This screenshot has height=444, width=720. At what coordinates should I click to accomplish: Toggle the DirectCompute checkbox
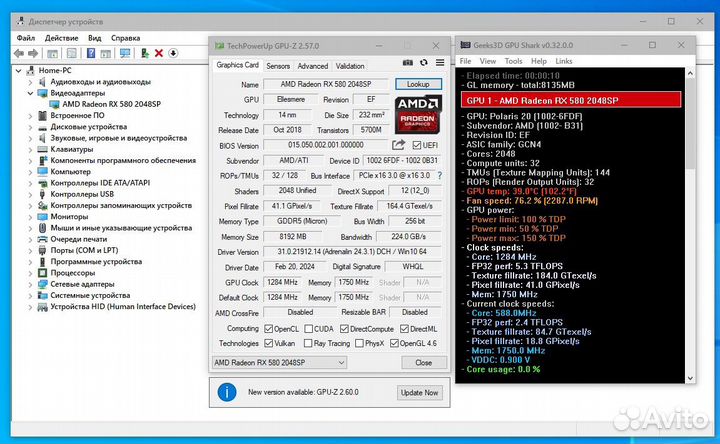[x=344, y=329]
